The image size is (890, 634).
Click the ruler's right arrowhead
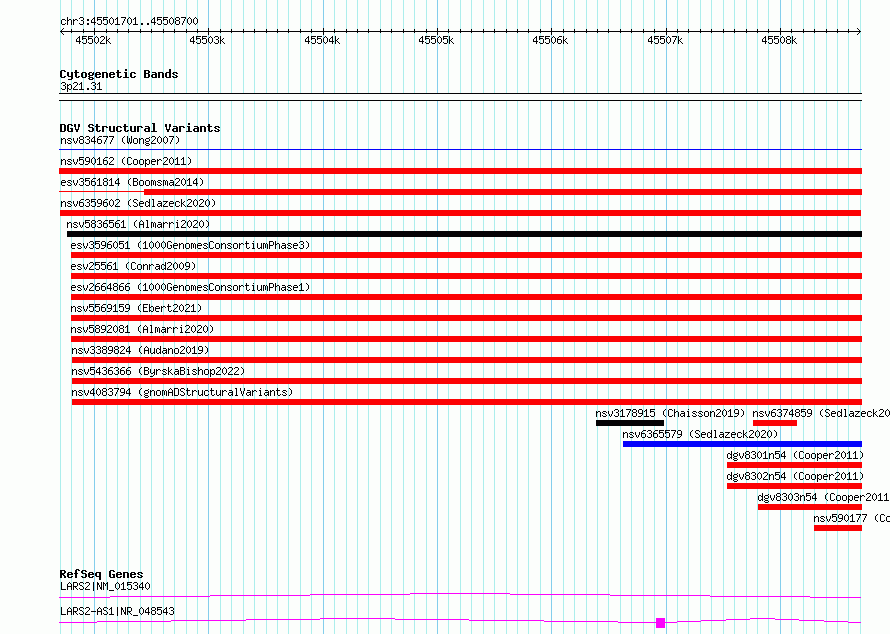pyautogui.click(x=859, y=31)
